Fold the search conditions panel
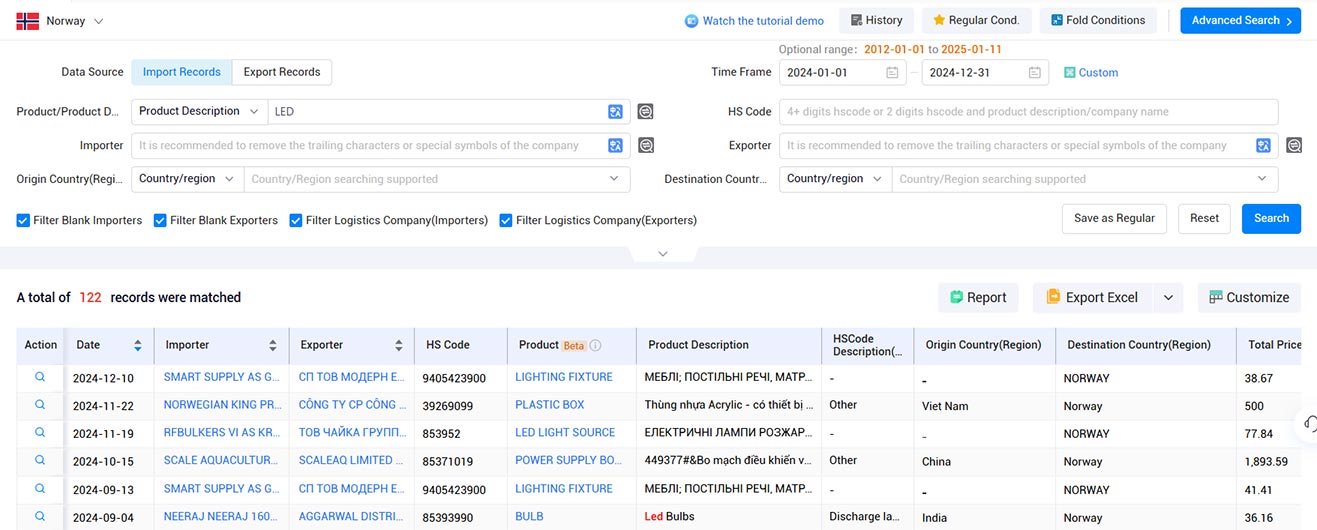This screenshot has height=530, width=1317. click(x=1098, y=20)
